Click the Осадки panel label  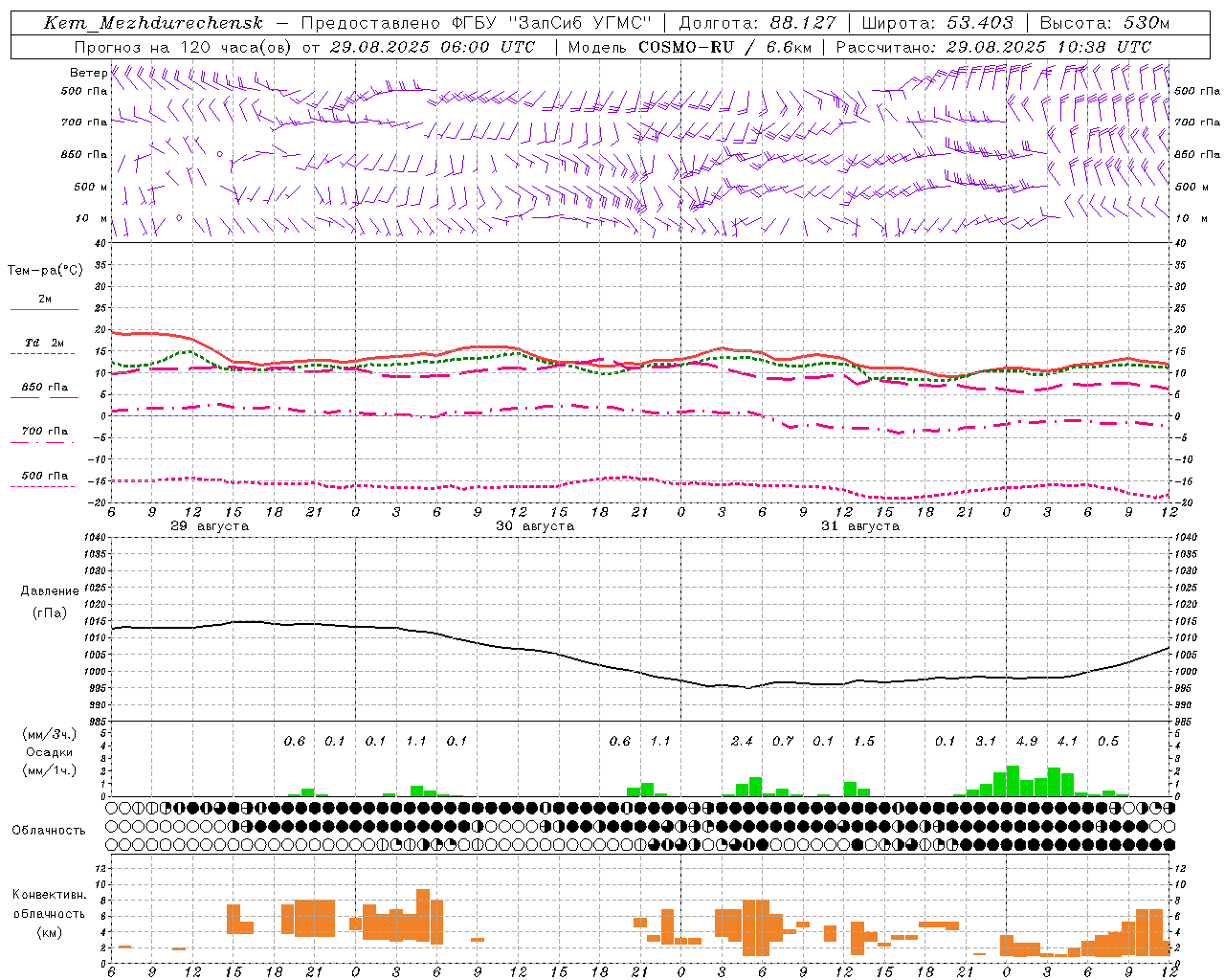49,752
